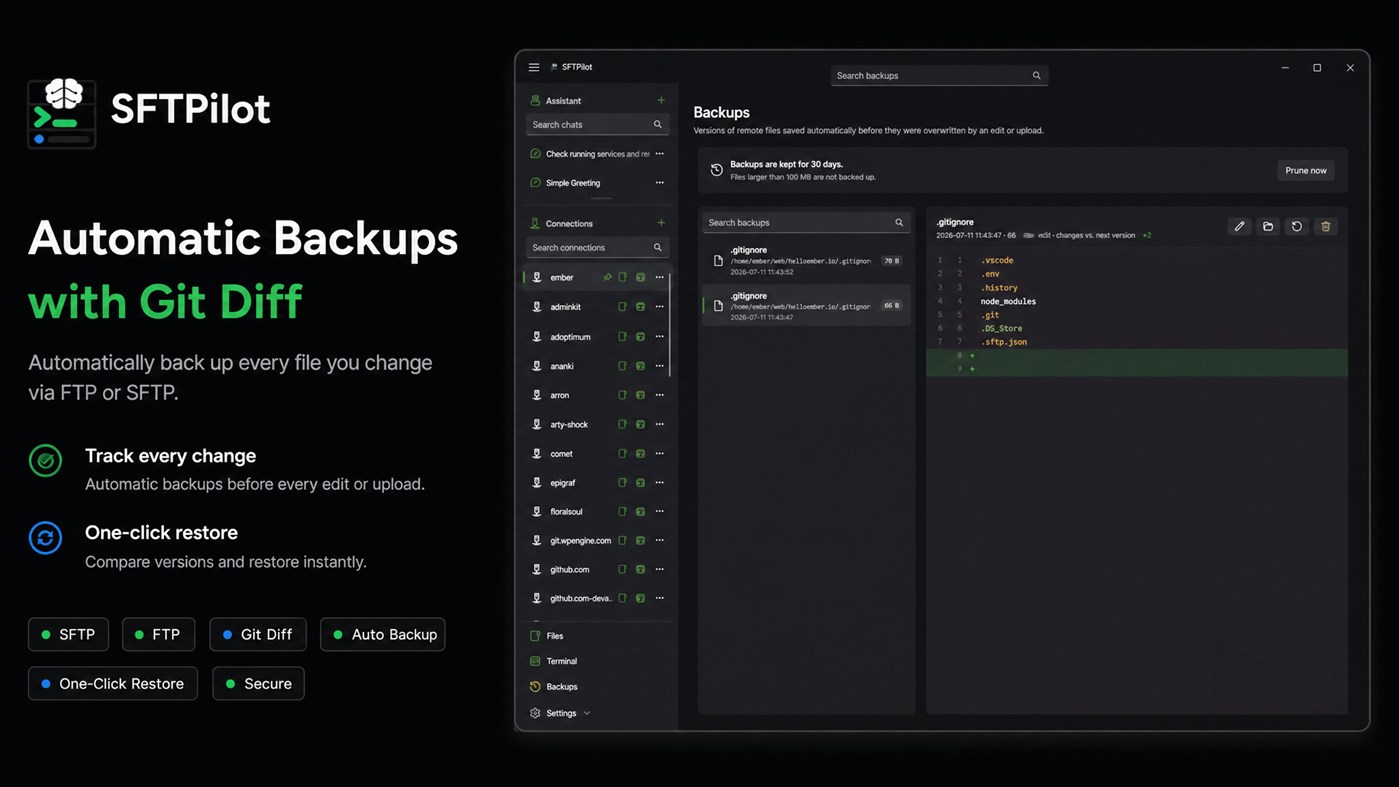
Task: Click search icon in top Search backups bar
Action: (1037, 76)
